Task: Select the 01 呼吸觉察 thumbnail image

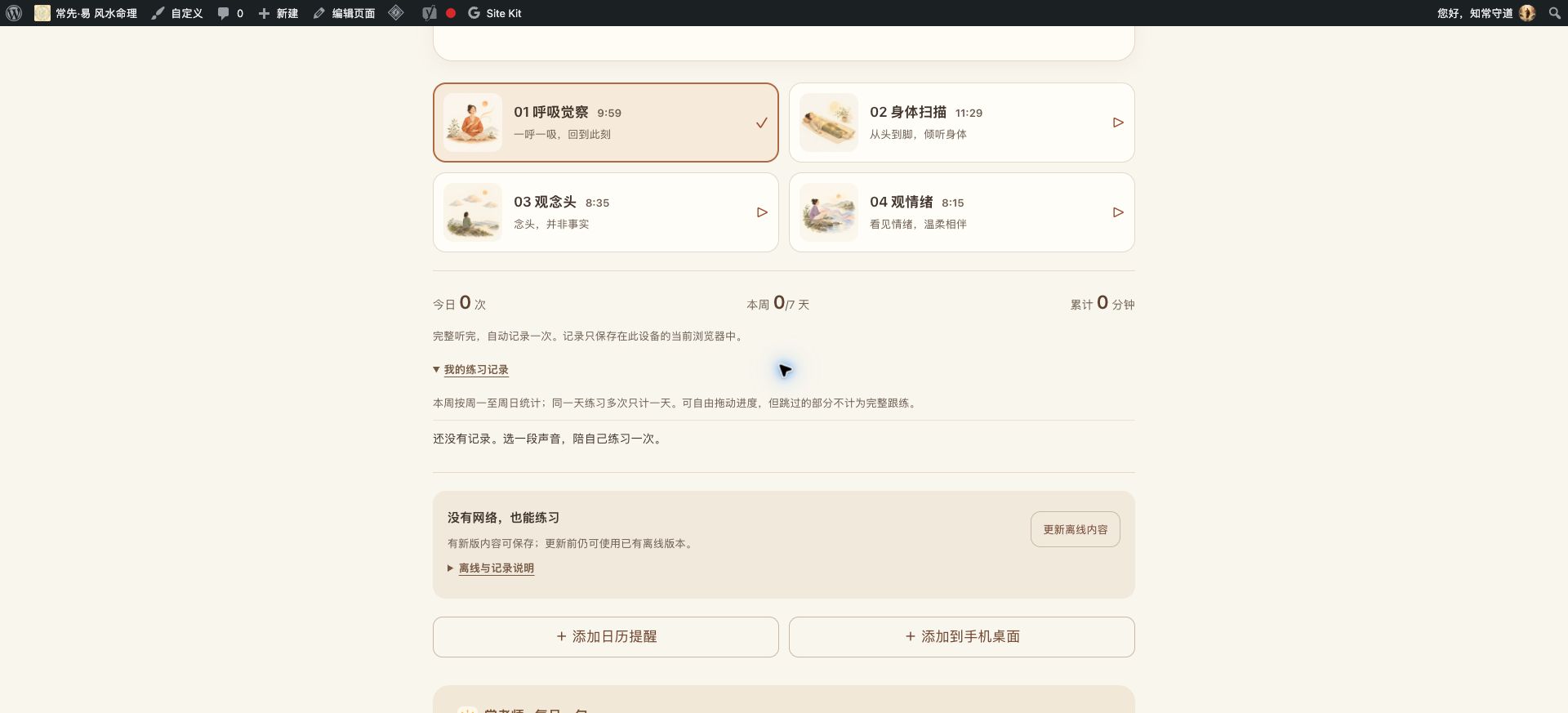Action: [x=473, y=123]
